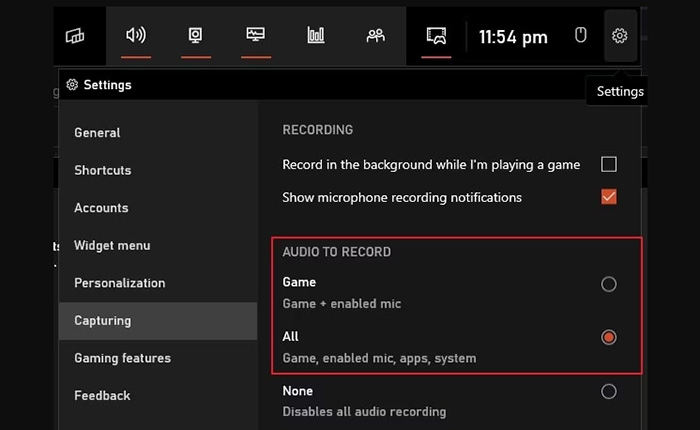
Task: Select Gaming features in the sidebar
Action: [x=122, y=358]
